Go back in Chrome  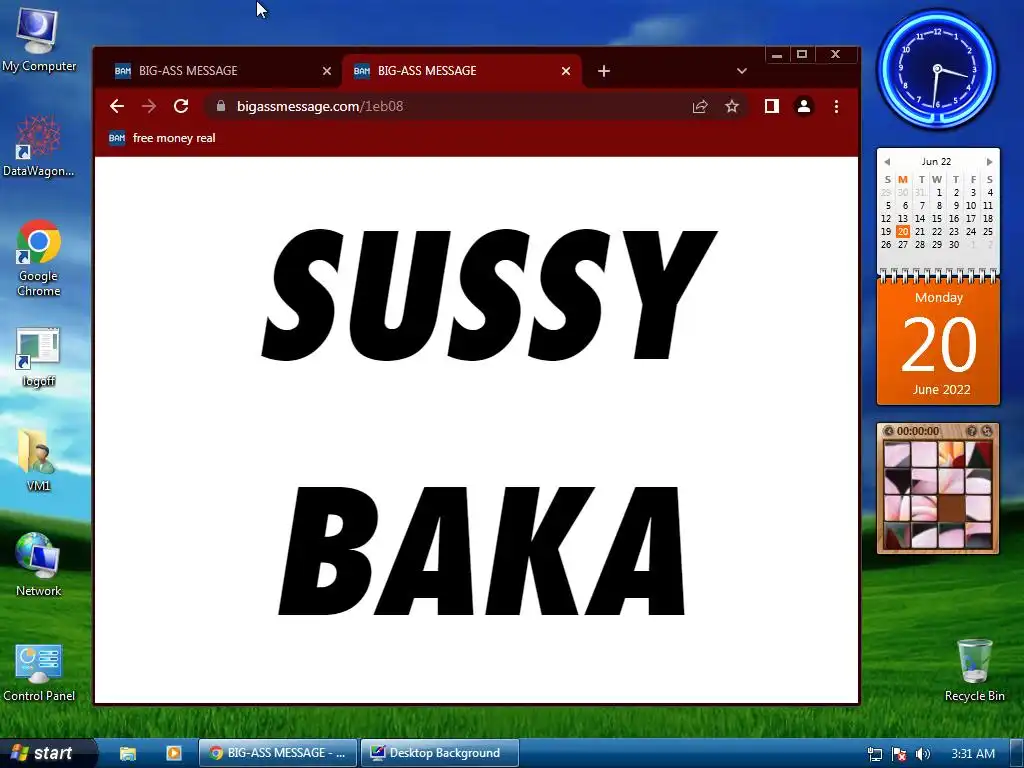117,106
